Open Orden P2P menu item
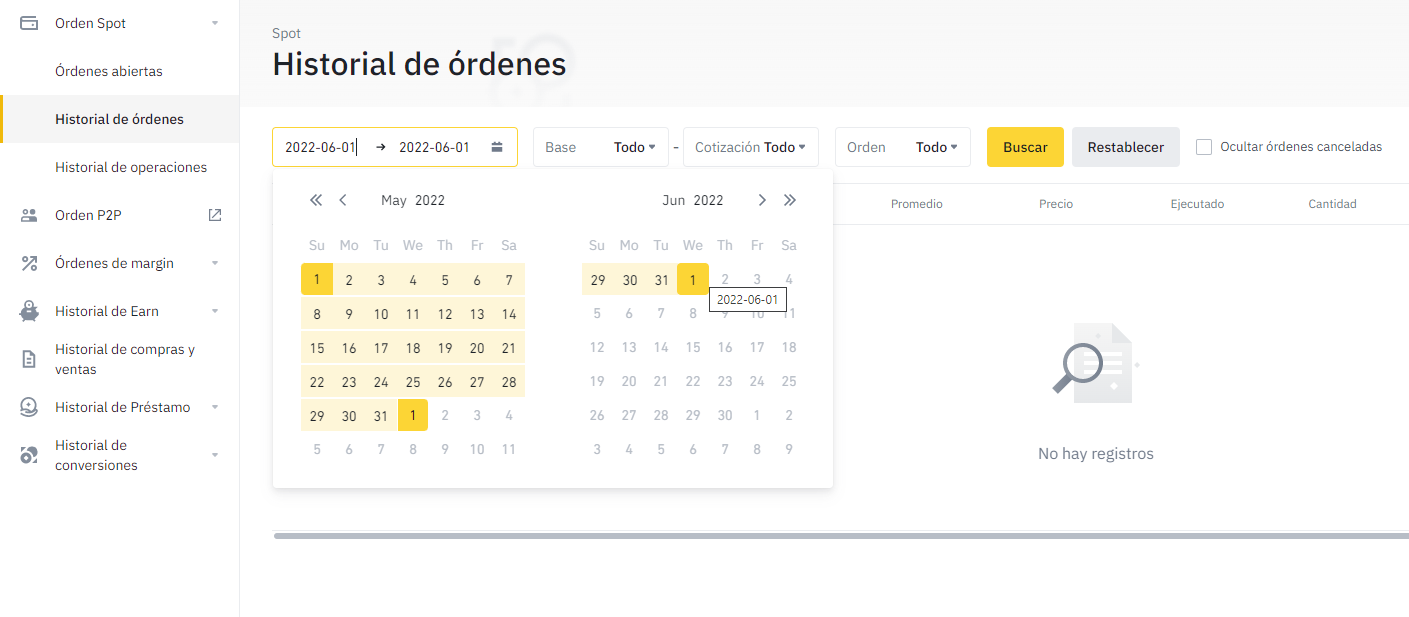This screenshot has width=1409, height=617. [88, 215]
